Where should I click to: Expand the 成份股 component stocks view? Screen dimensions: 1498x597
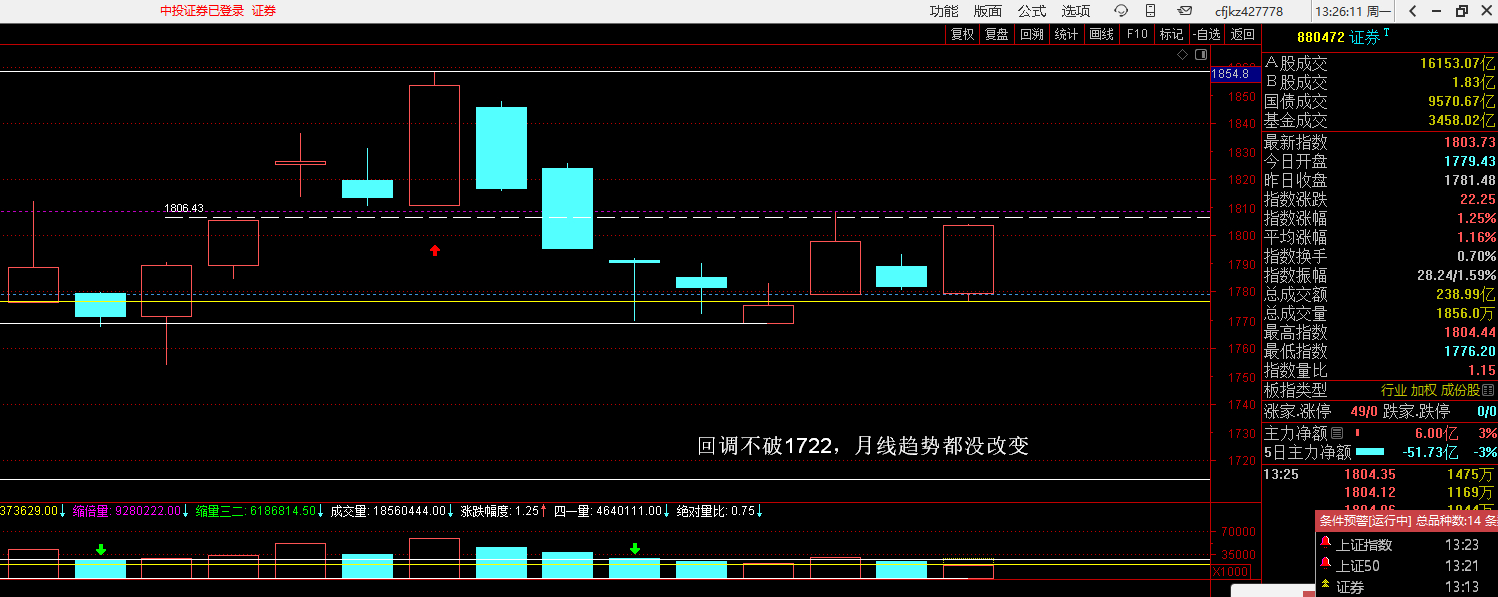(x=1460, y=390)
